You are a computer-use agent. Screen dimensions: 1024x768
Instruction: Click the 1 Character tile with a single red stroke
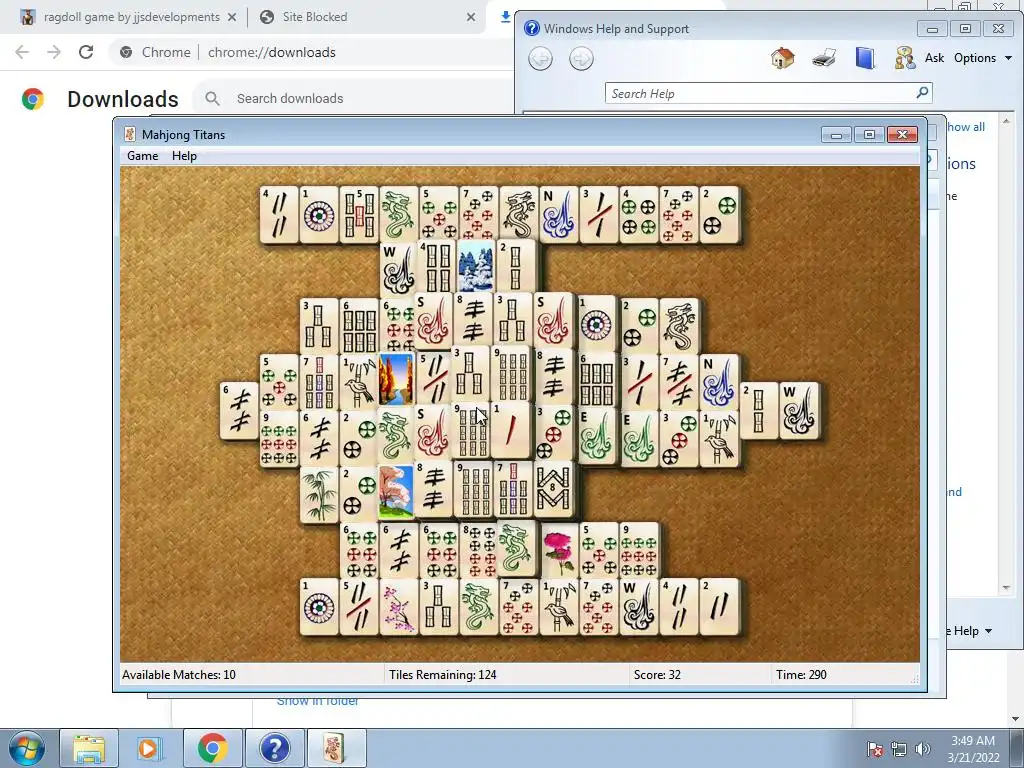point(511,430)
